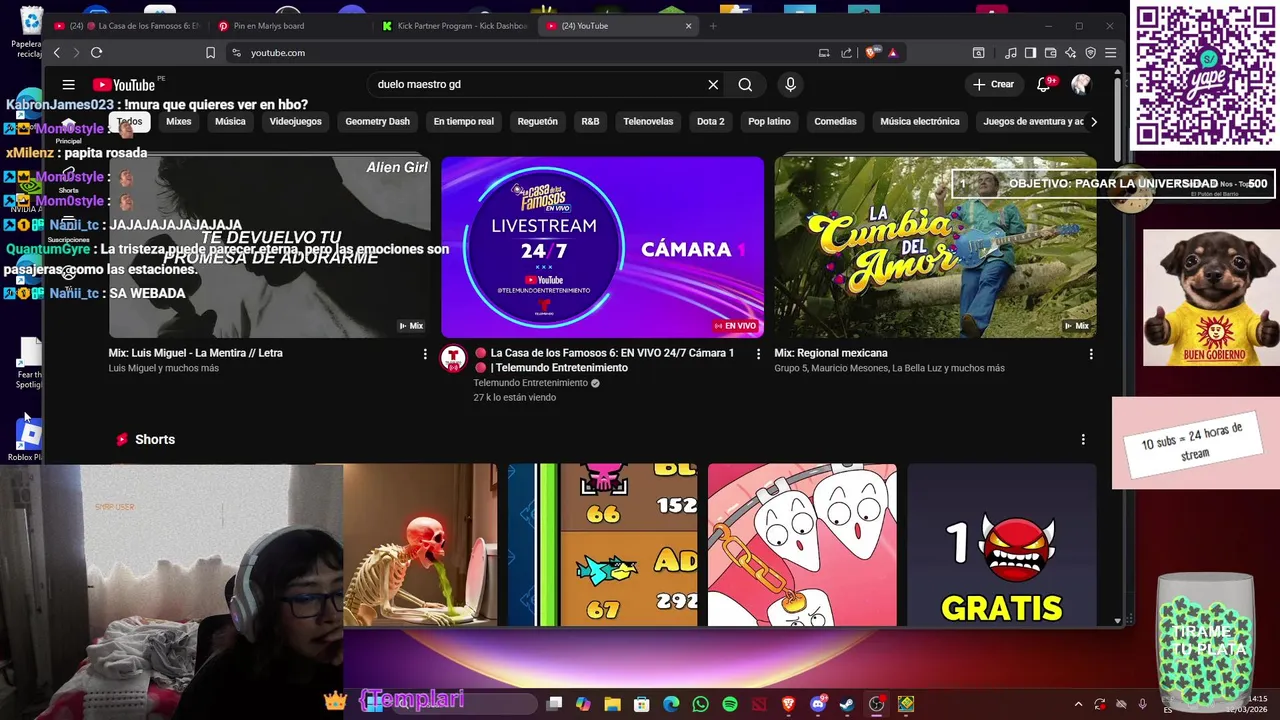The height and width of the screenshot is (720, 1280).
Task: Play the La Cumbia del Amor thumbnail
Action: click(x=935, y=247)
